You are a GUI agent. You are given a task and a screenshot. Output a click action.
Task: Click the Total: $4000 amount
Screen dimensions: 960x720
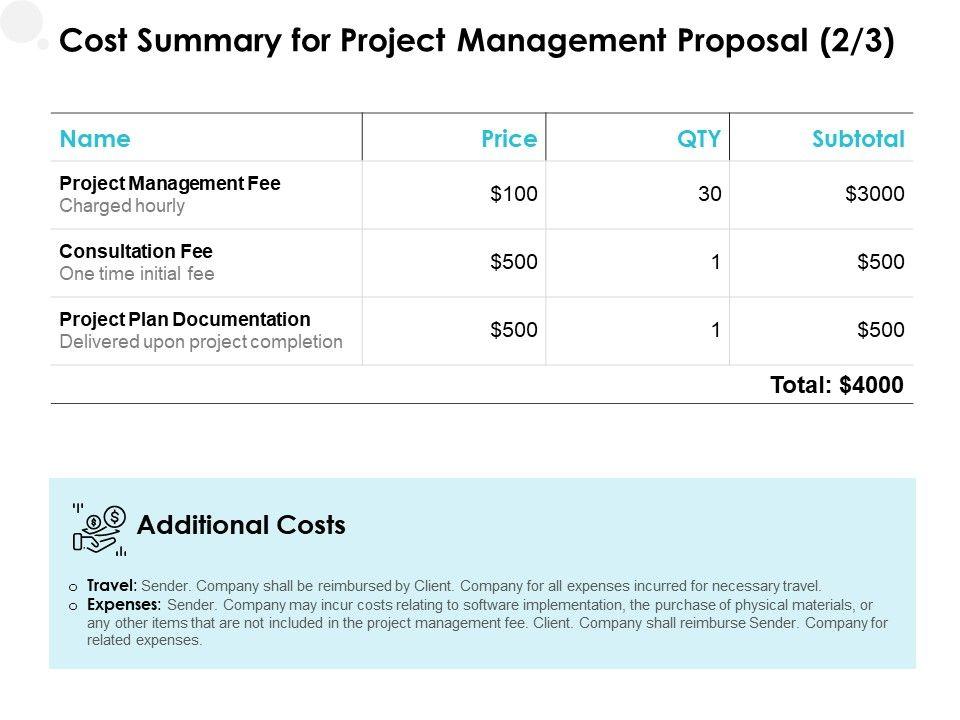click(x=837, y=384)
